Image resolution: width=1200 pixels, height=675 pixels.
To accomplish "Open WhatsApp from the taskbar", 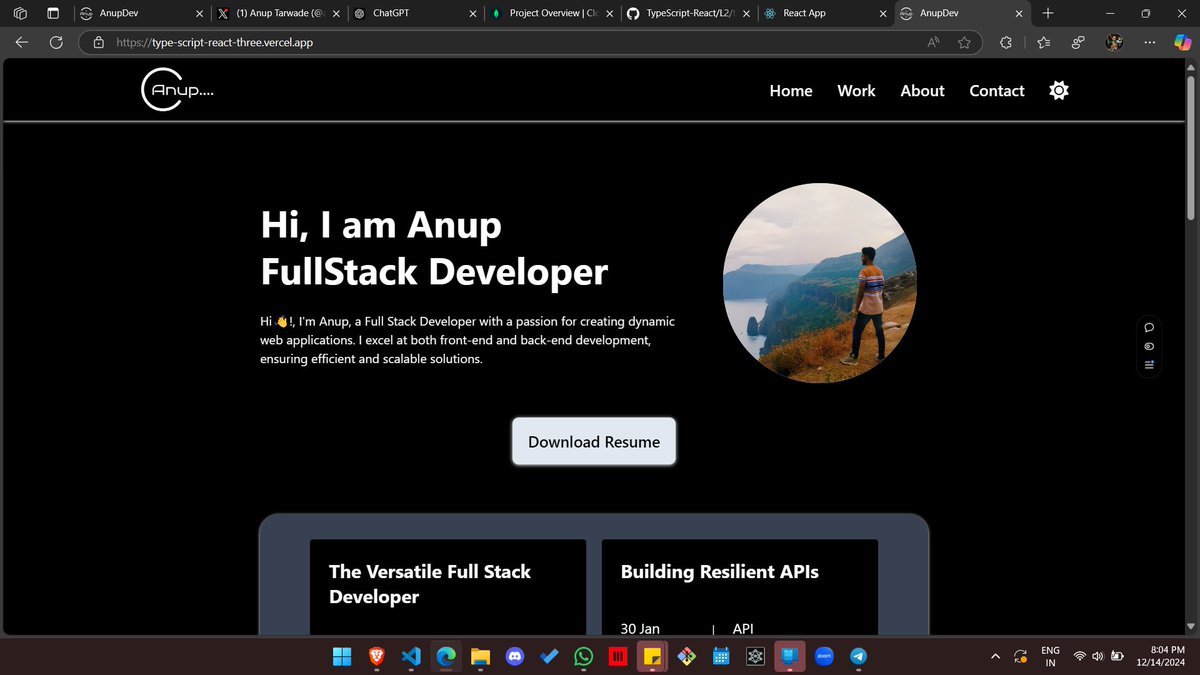I will 583,656.
